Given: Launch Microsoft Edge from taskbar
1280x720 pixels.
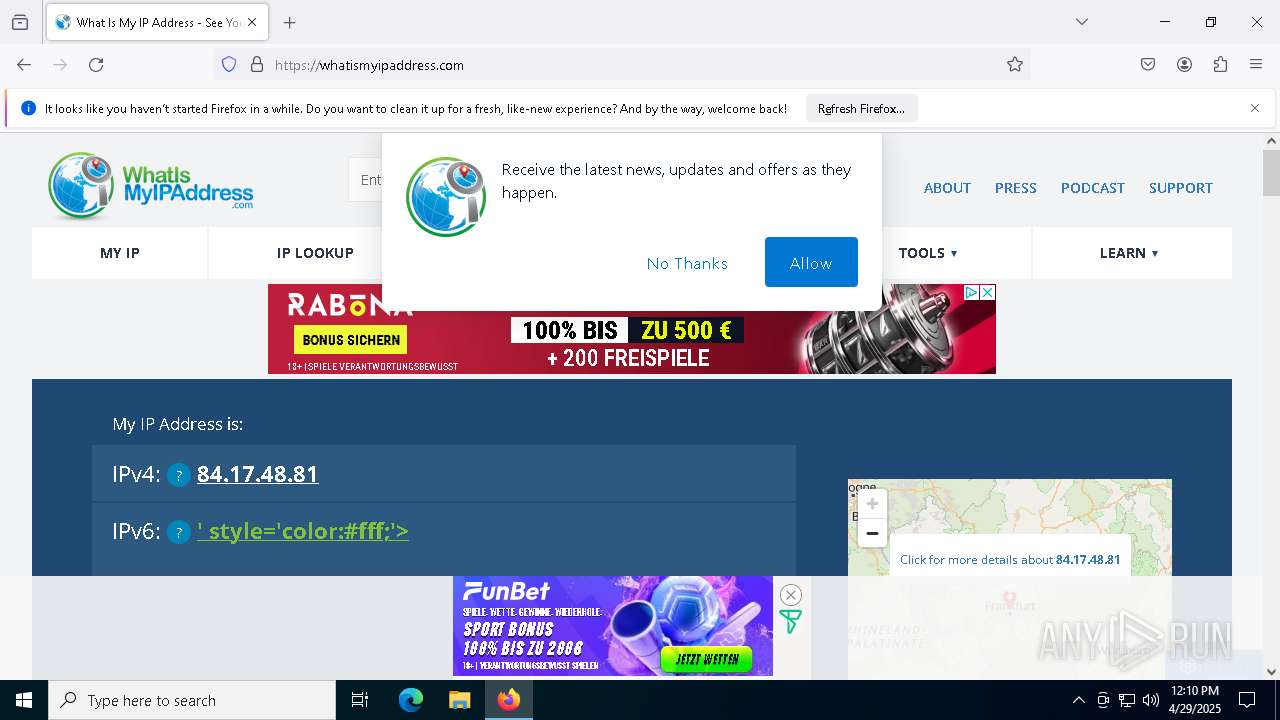Looking at the screenshot, I should [x=411, y=700].
